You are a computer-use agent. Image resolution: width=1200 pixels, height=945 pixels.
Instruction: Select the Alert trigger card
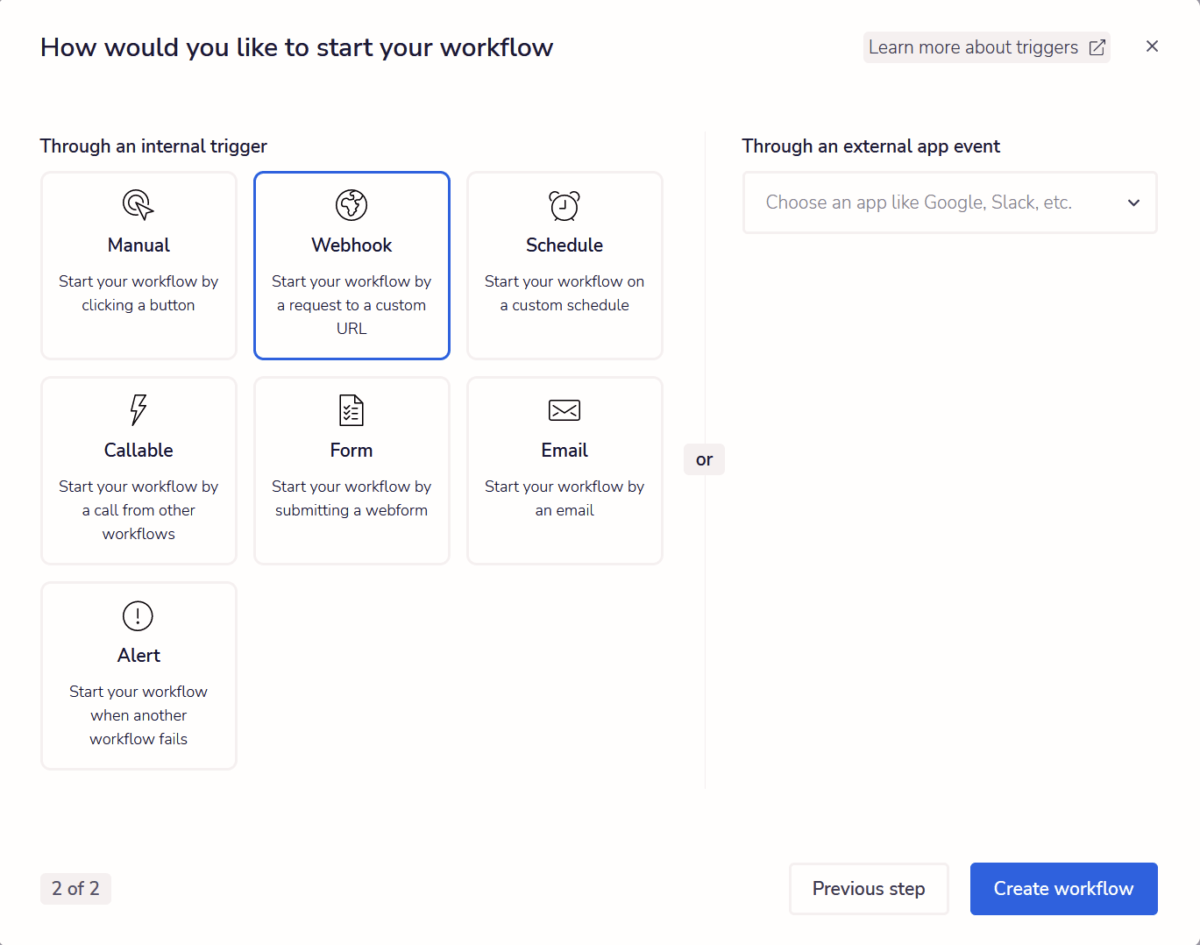138,675
